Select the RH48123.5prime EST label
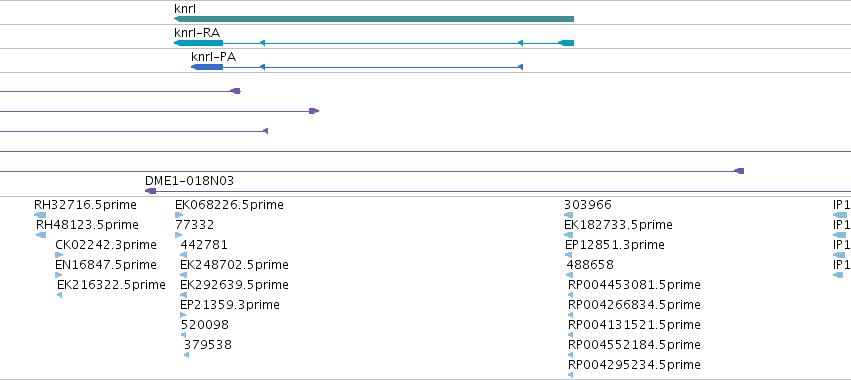851x380 pixels. point(87,225)
